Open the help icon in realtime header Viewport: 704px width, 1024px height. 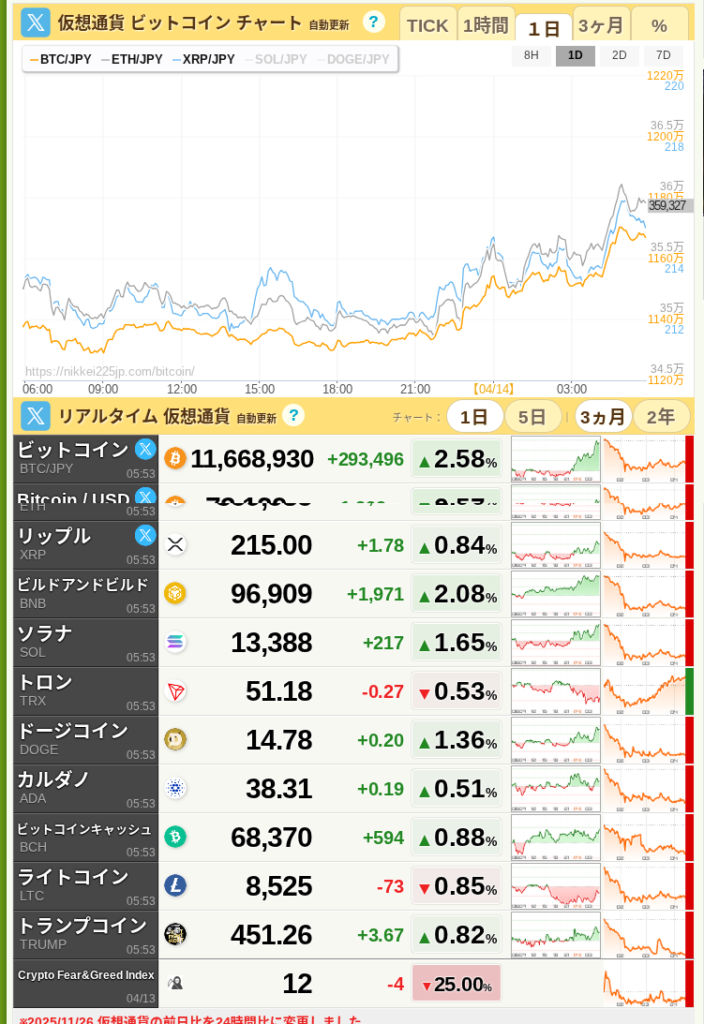[292, 415]
